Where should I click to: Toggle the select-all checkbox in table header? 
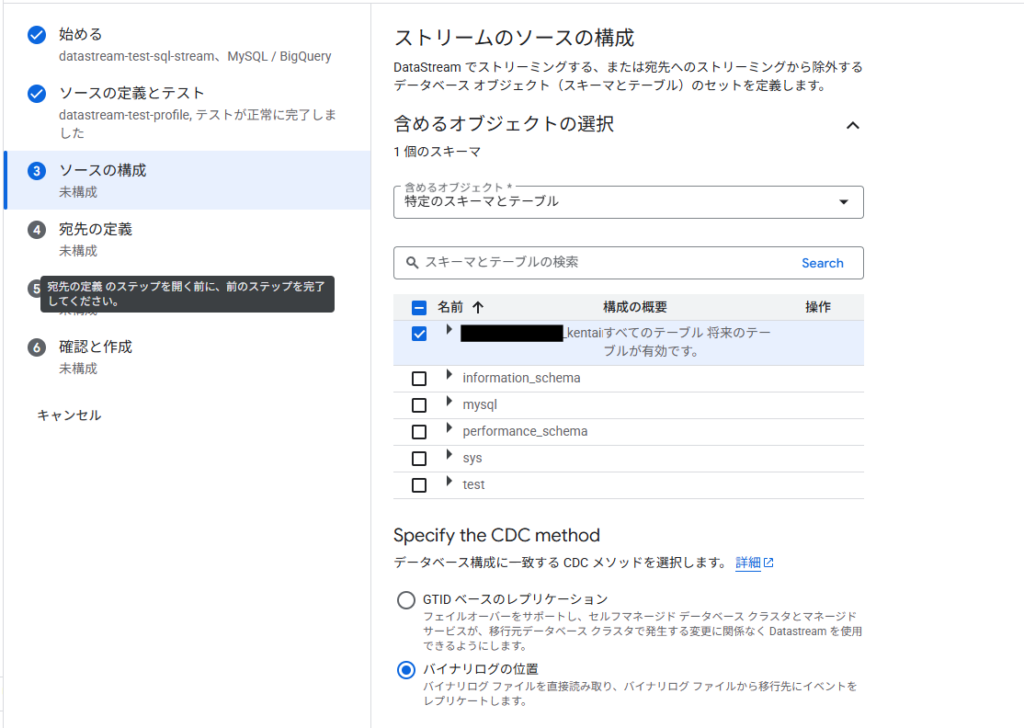[x=419, y=308]
